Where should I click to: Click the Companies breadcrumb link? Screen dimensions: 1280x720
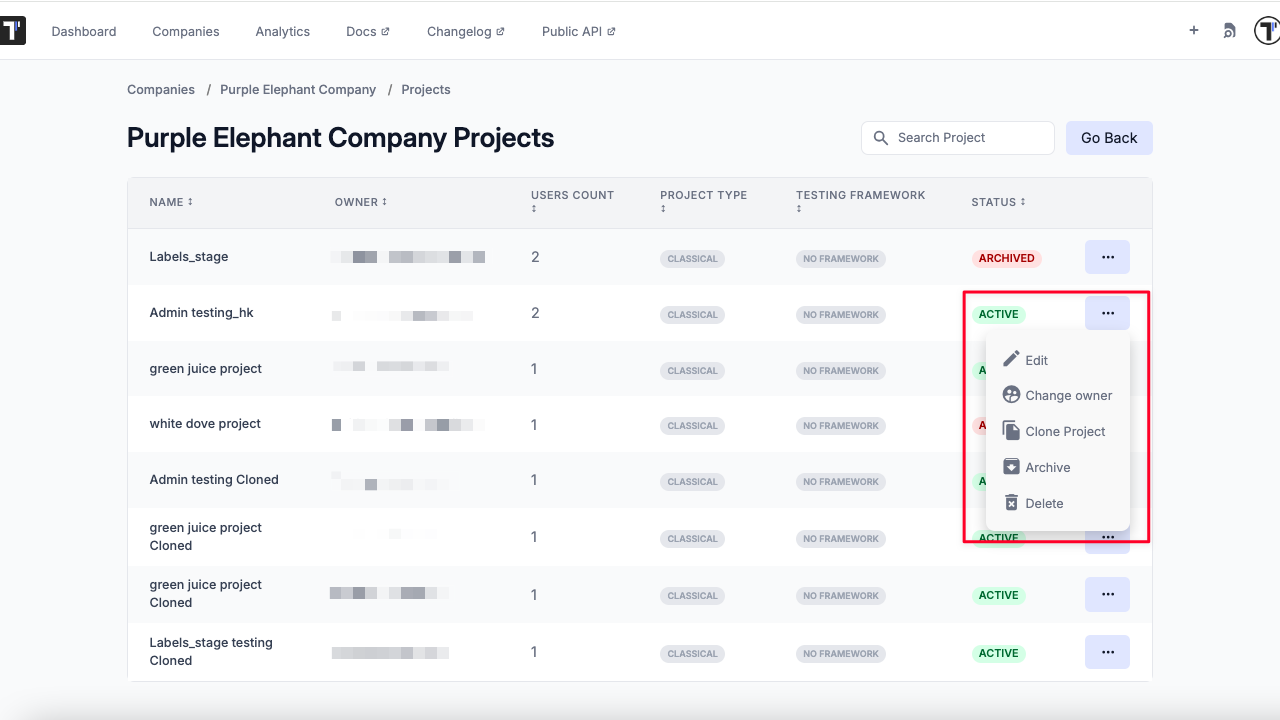[x=160, y=89]
